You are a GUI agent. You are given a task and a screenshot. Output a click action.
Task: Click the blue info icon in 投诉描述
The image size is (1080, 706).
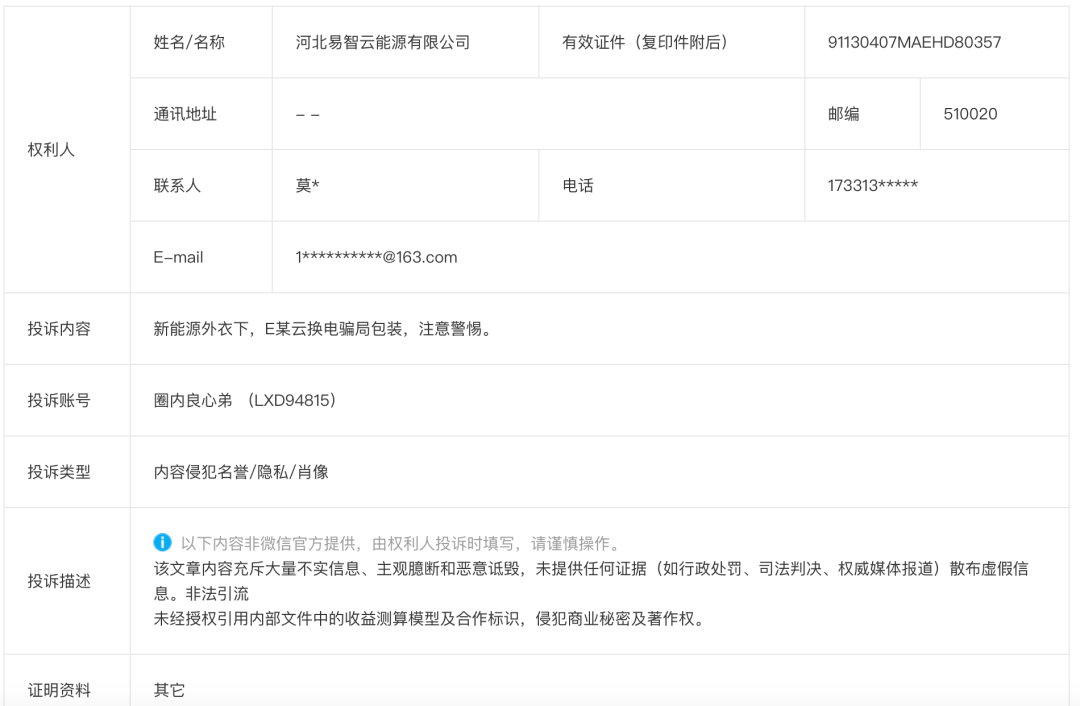pos(162,543)
